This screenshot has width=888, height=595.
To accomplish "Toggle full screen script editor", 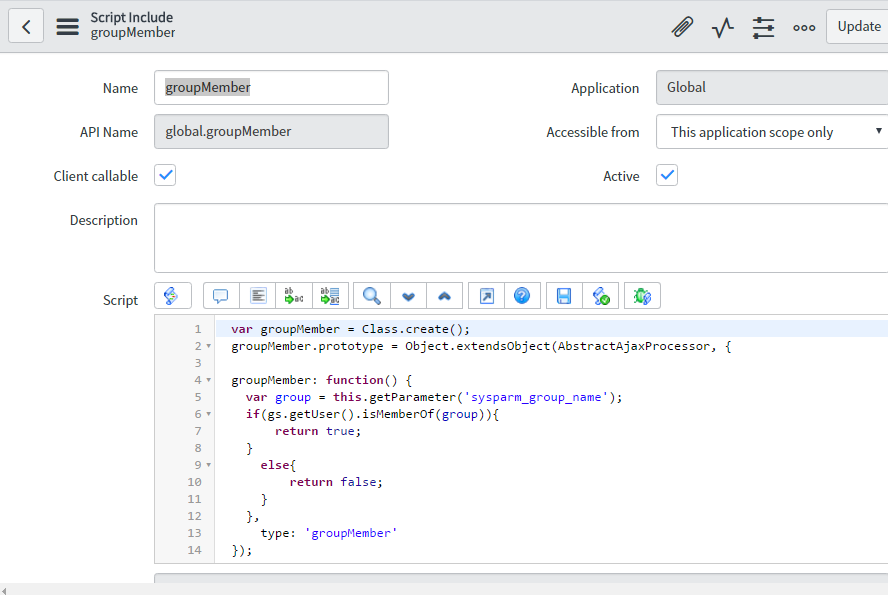I will [x=486, y=296].
